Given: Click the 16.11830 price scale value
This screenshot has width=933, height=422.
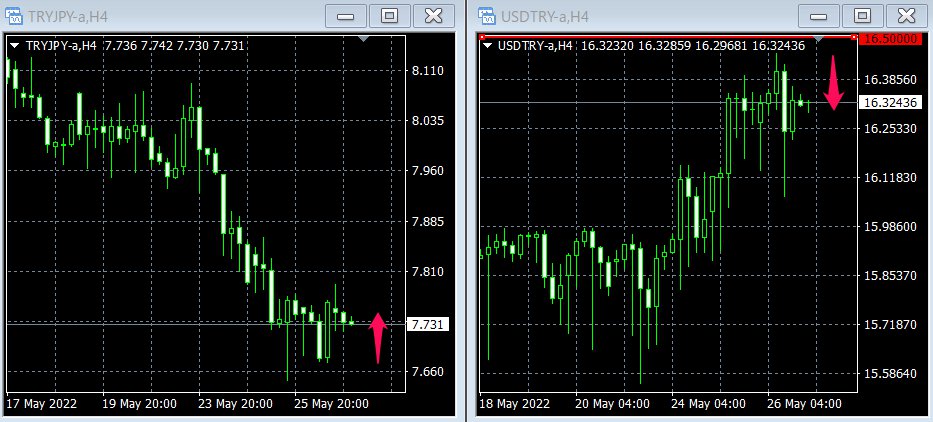Looking at the screenshot, I should coord(890,178).
